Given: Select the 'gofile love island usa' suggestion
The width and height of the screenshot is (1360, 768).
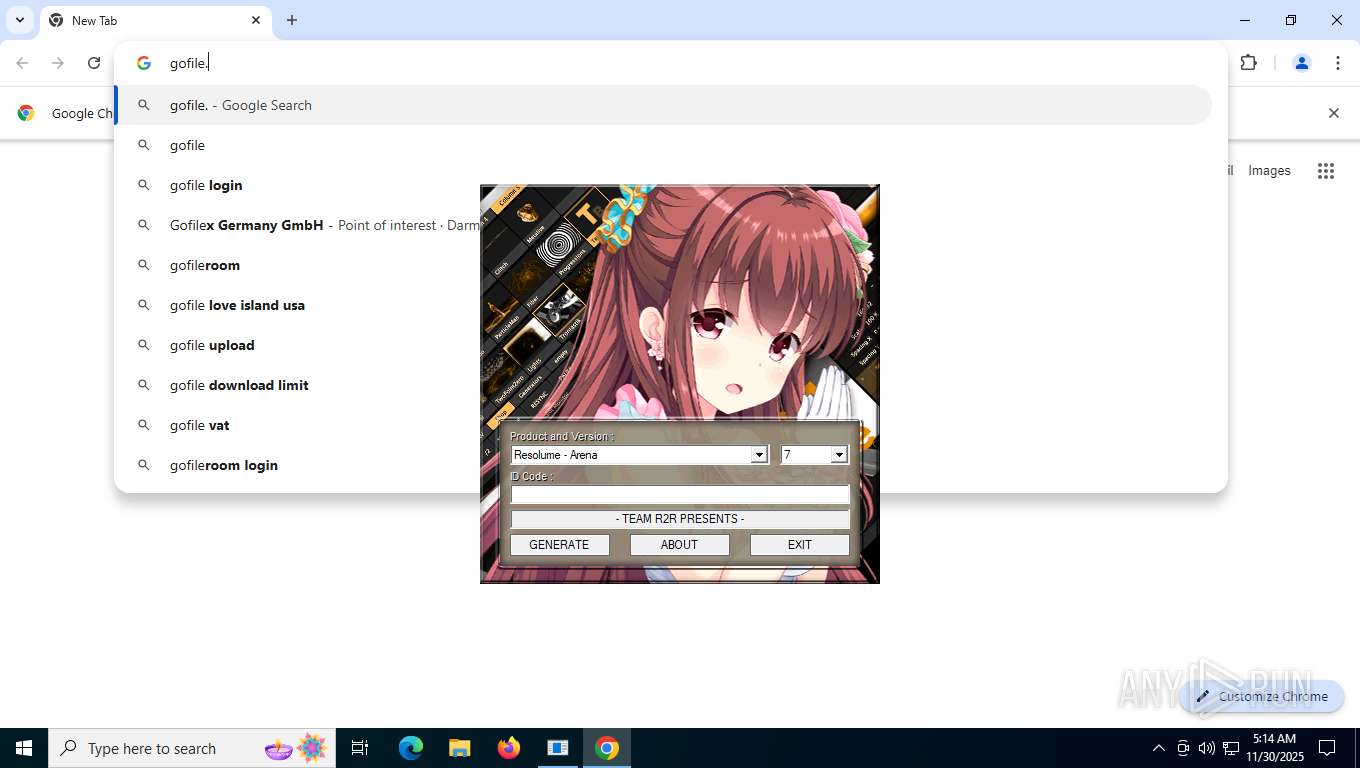Looking at the screenshot, I should click(664, 305).
